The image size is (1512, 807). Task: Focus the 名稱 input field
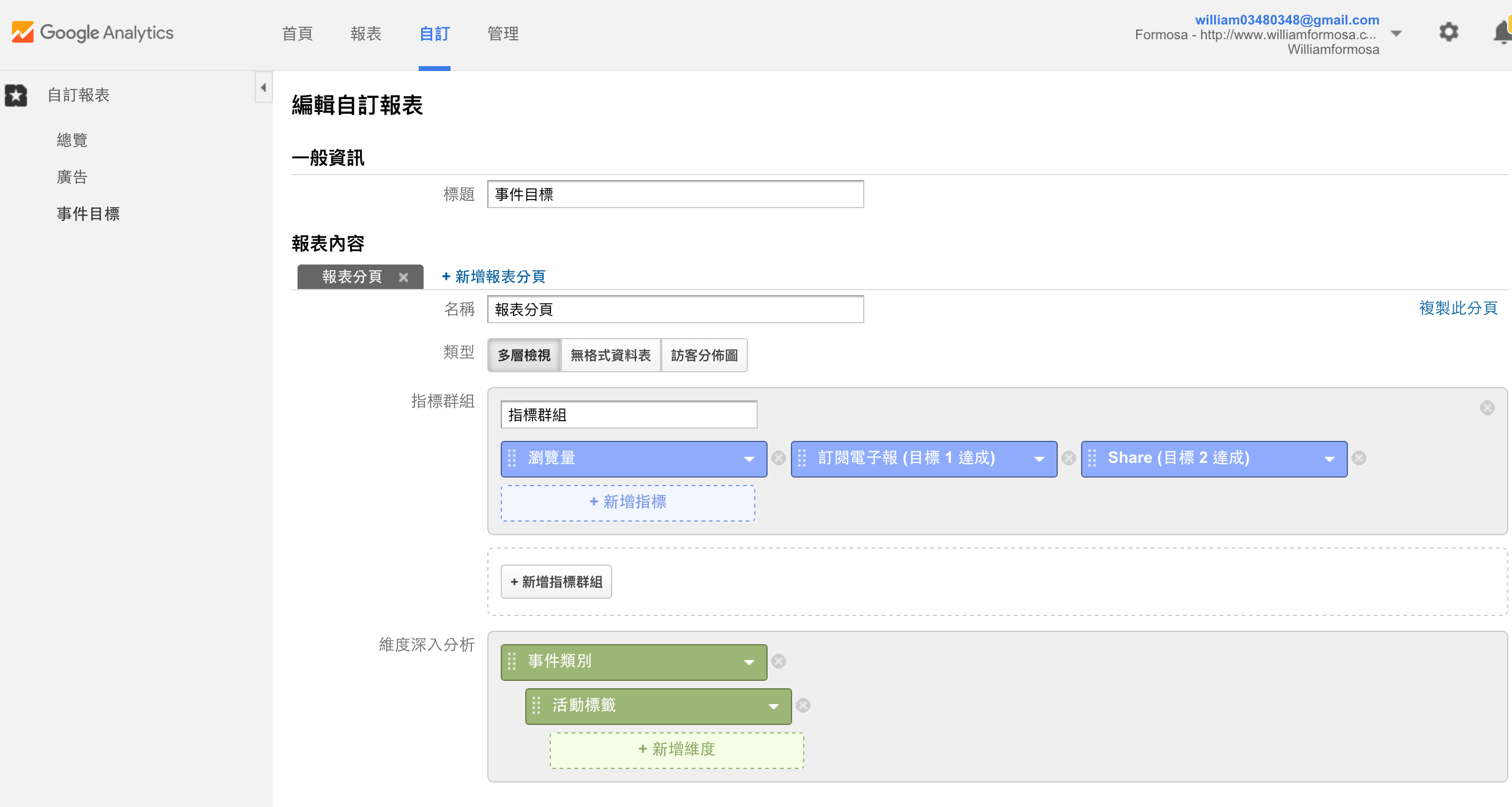tap(676, 309)
